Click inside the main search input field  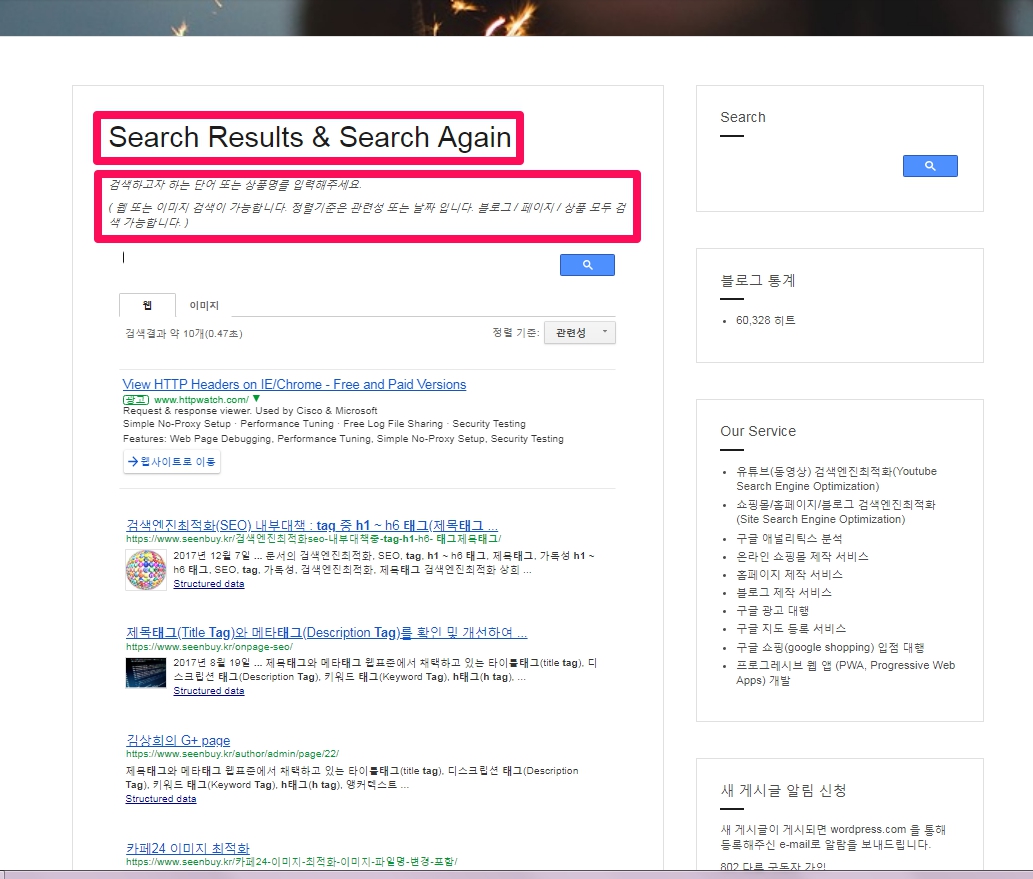(x=300, y=258)
